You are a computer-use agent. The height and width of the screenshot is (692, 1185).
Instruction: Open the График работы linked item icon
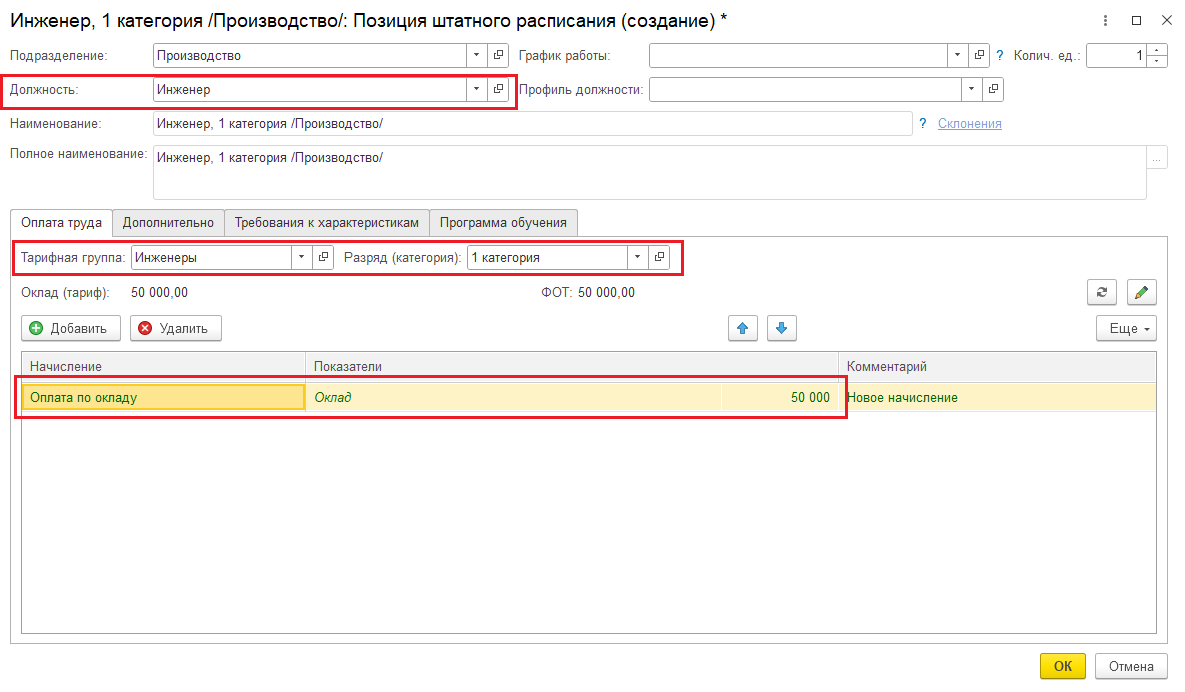[979, 56]
